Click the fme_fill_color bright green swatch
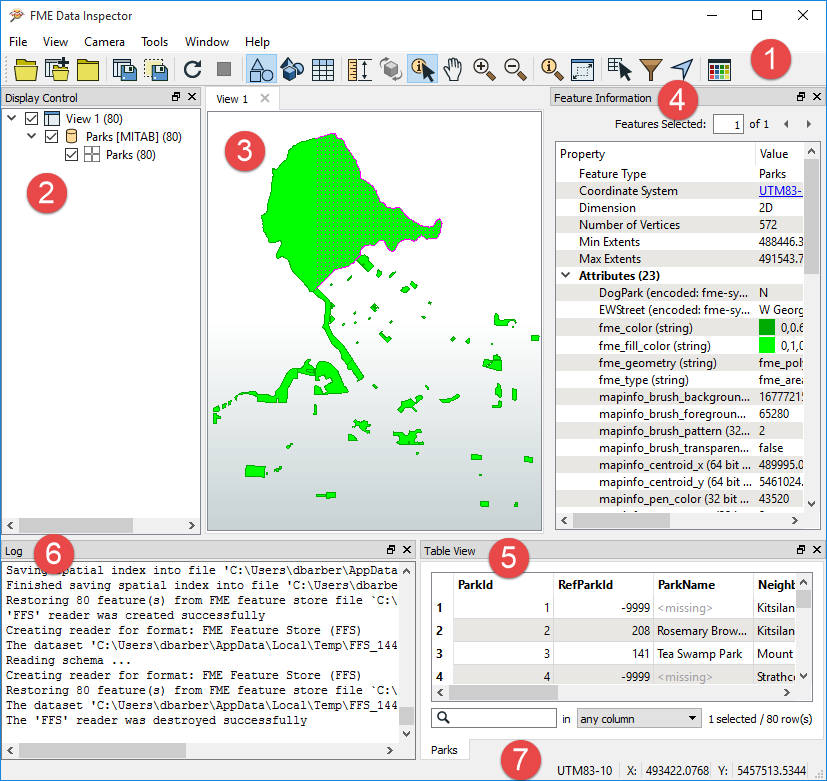827x781 pixels. click(766, 345)
